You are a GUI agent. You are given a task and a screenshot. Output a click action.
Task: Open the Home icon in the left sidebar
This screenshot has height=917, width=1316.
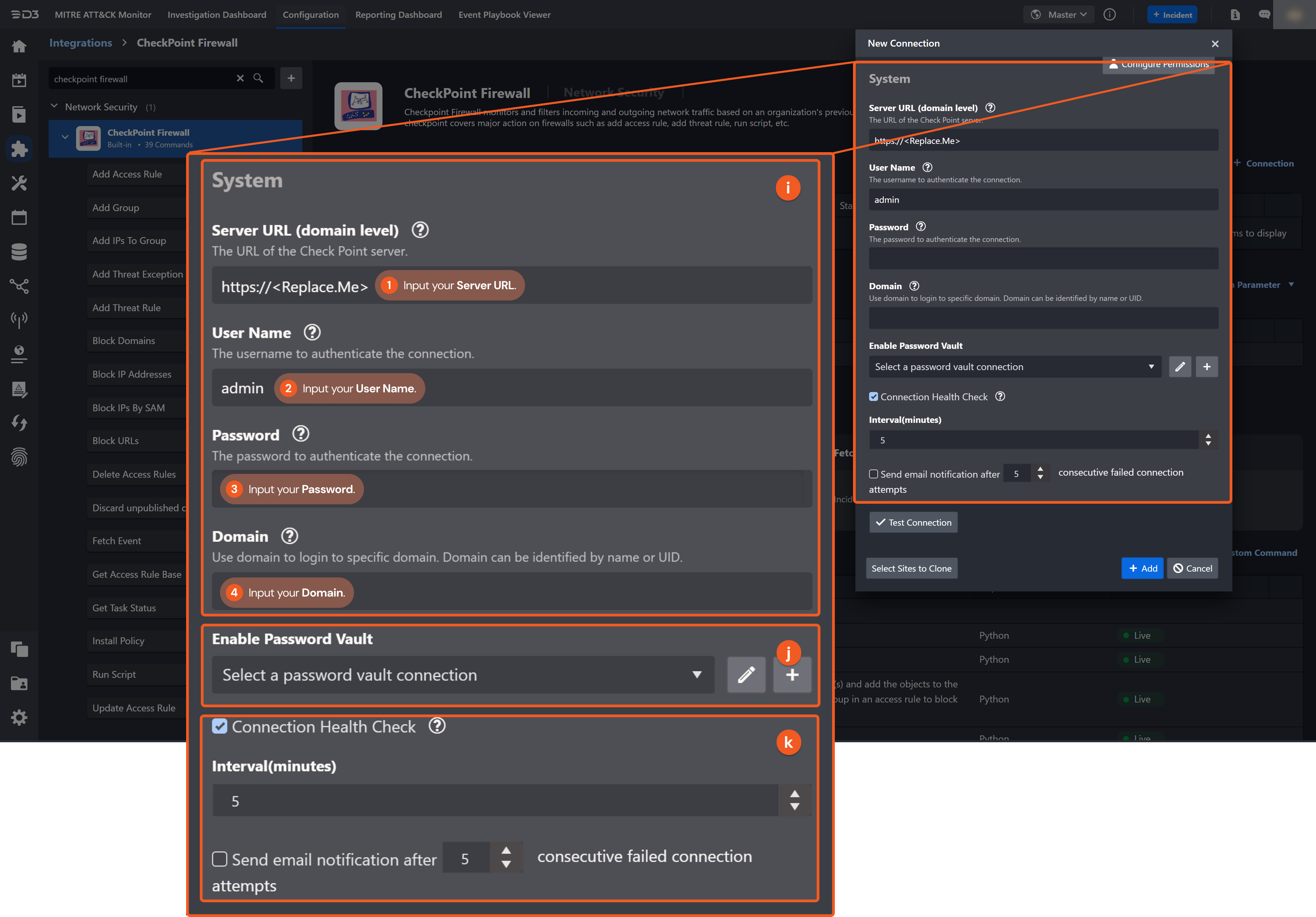(20, 46)
